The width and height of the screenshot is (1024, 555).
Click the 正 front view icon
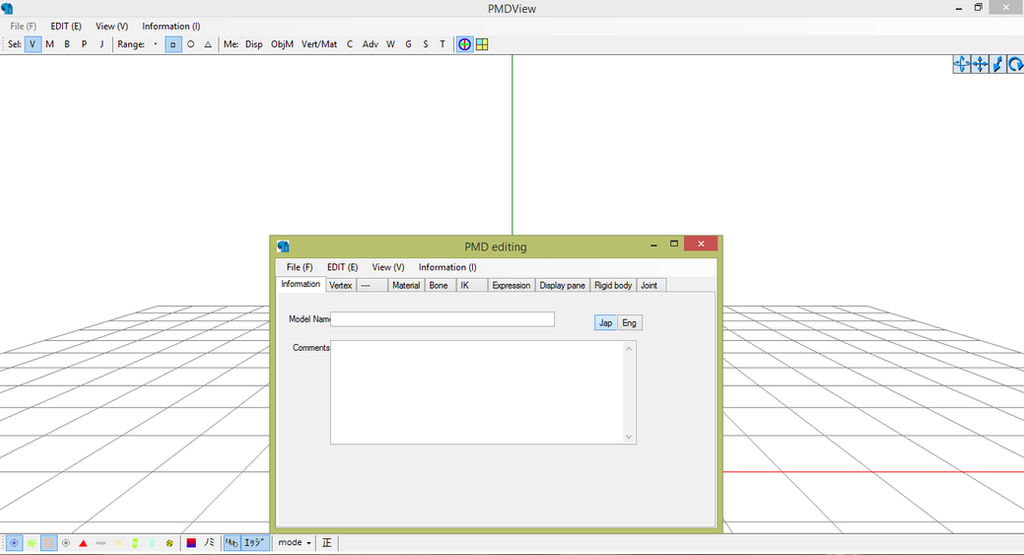point(327,543)
